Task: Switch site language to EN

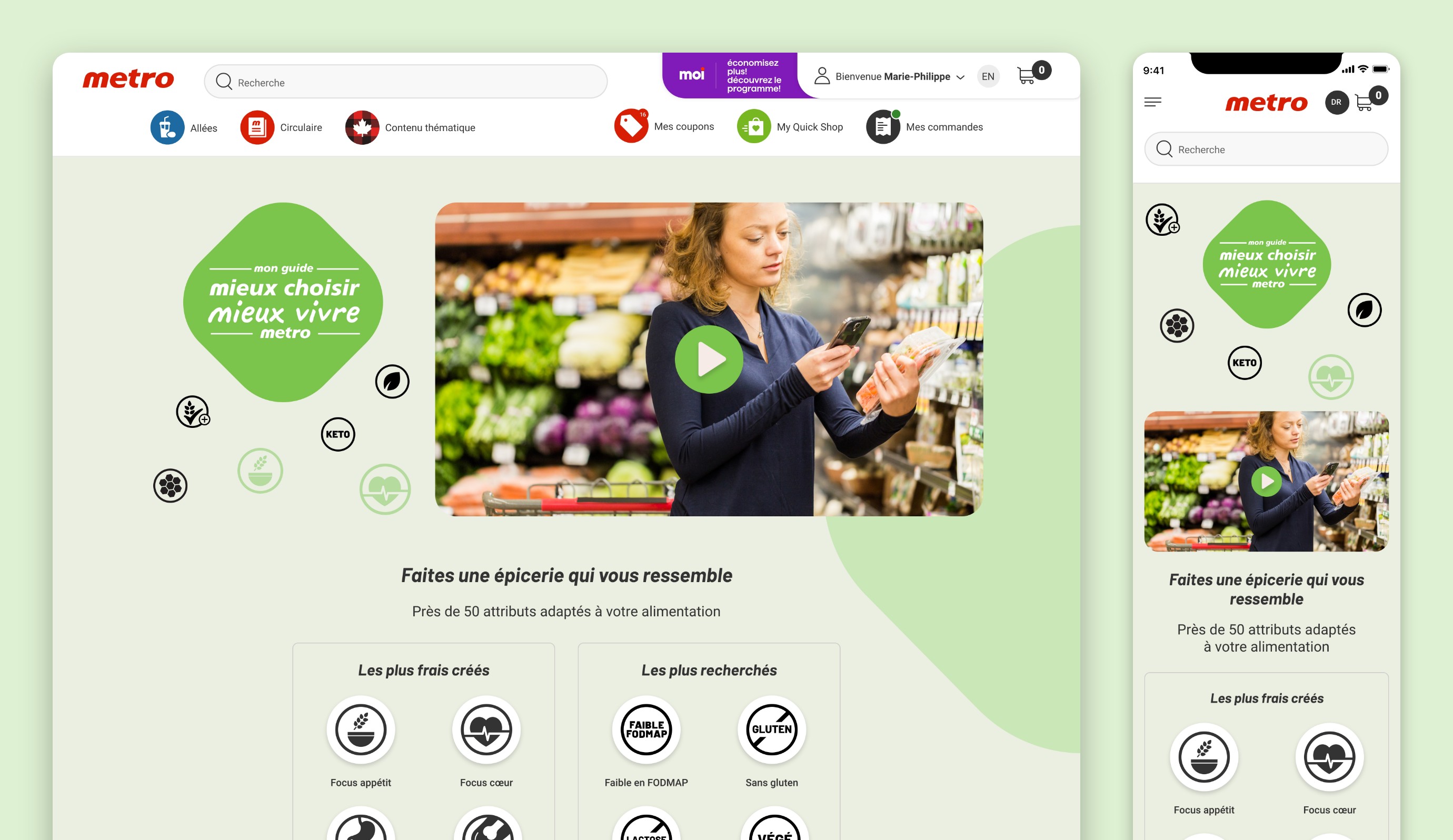Action: pyautogui.click(x=988, y=75)
